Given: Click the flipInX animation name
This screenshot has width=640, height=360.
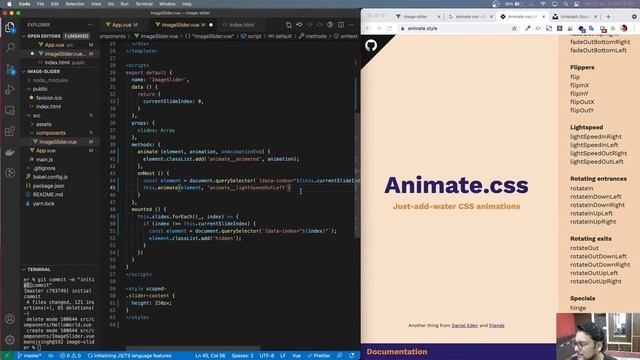Looking at the screenshot, I should tap(580, 85).
